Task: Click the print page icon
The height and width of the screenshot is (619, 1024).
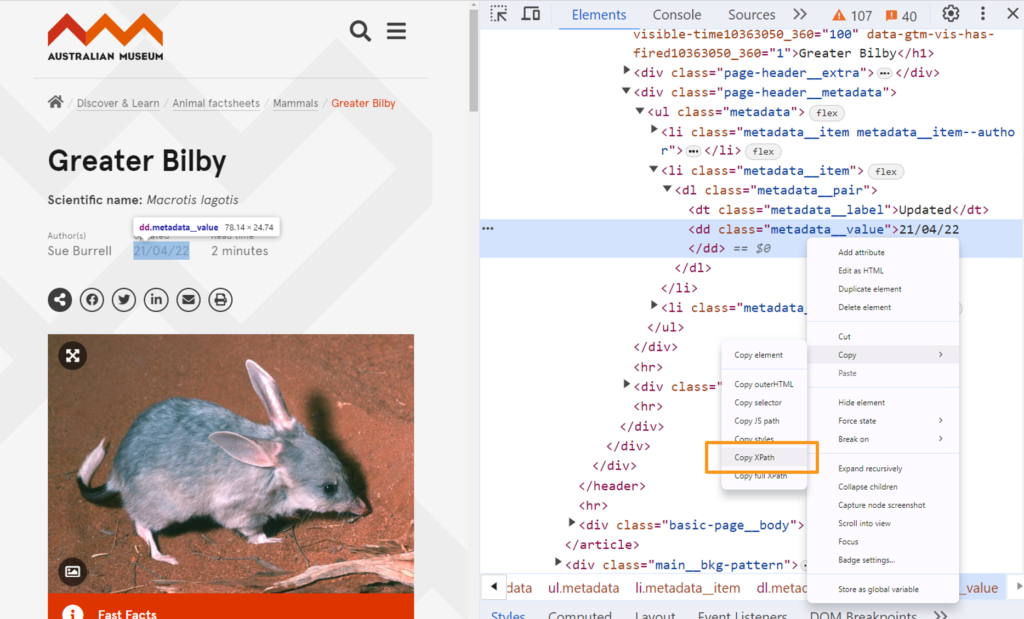Action: 220,300
